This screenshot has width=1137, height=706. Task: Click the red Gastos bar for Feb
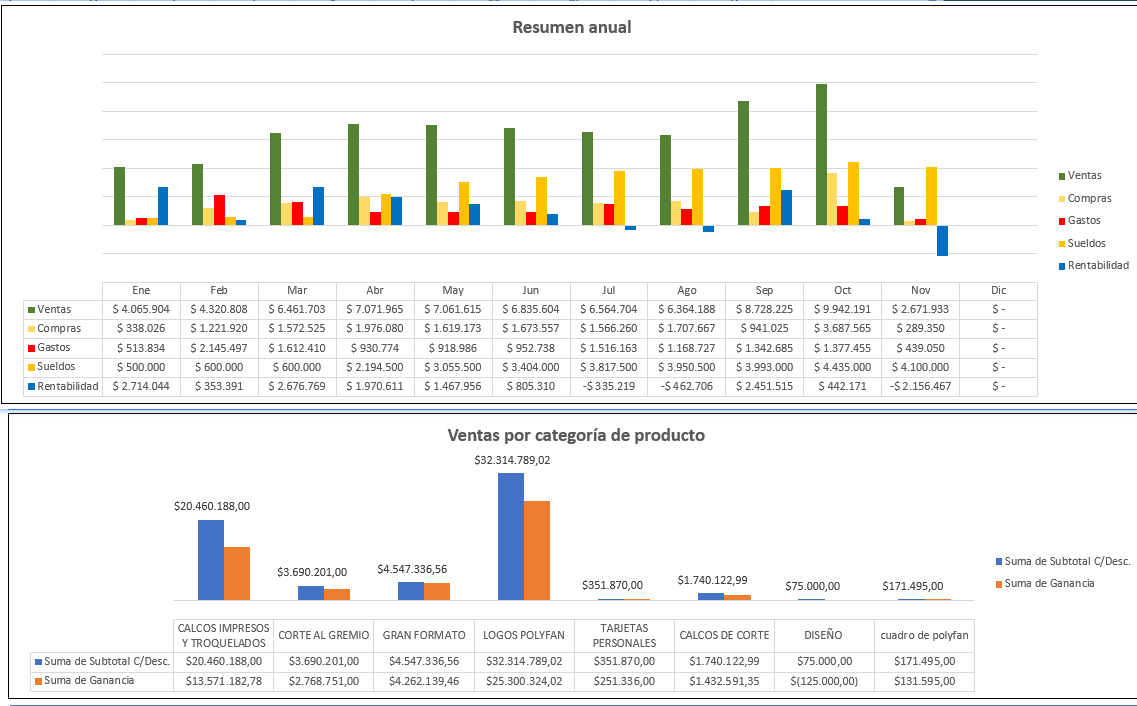(x=219, y=209)
